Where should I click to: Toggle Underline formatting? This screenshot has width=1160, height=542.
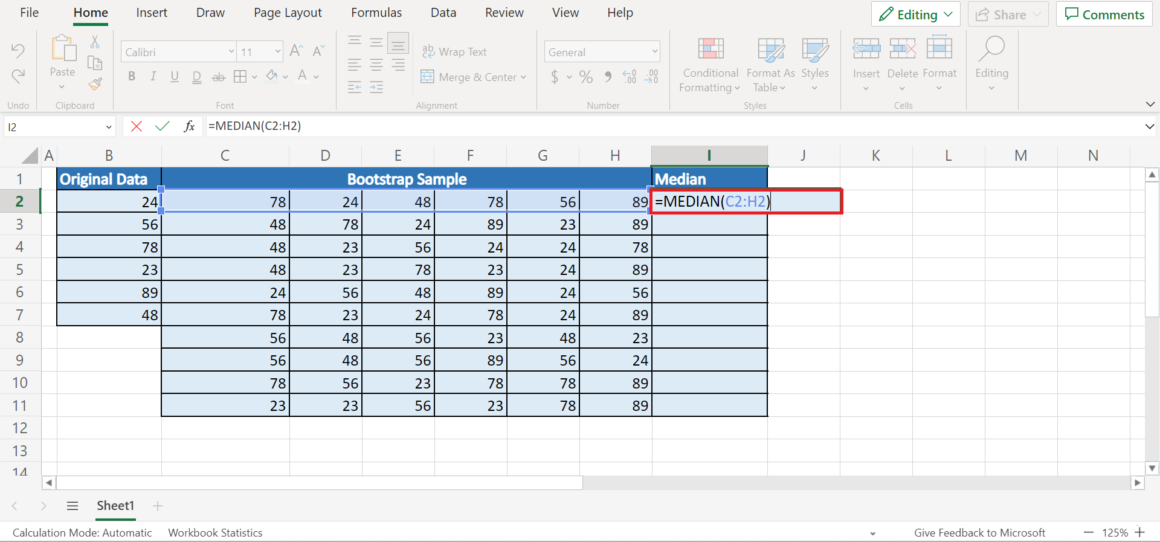[175, 76]
